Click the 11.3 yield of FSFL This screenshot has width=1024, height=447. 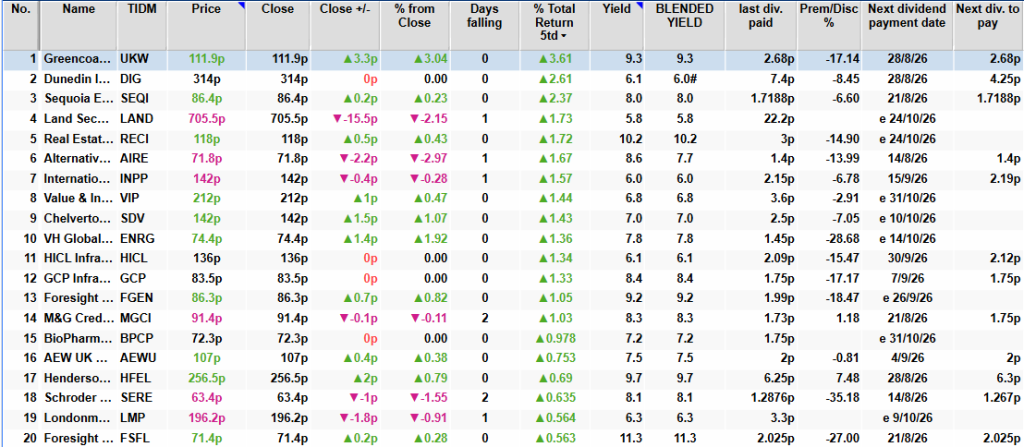[633, 438]
